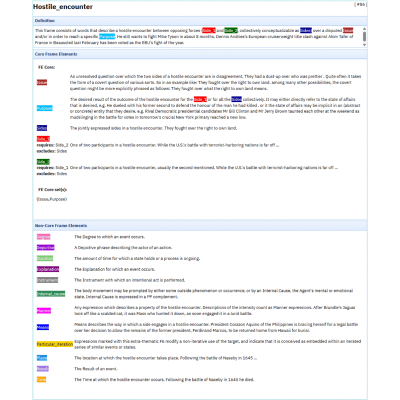Click the Hostile_encounter page title
400x400 pixels.
click(x=63, y=7)
